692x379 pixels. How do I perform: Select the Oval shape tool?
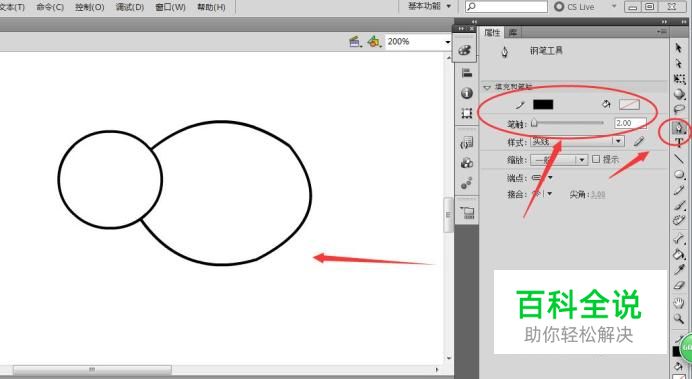click(x=679, y=175)
